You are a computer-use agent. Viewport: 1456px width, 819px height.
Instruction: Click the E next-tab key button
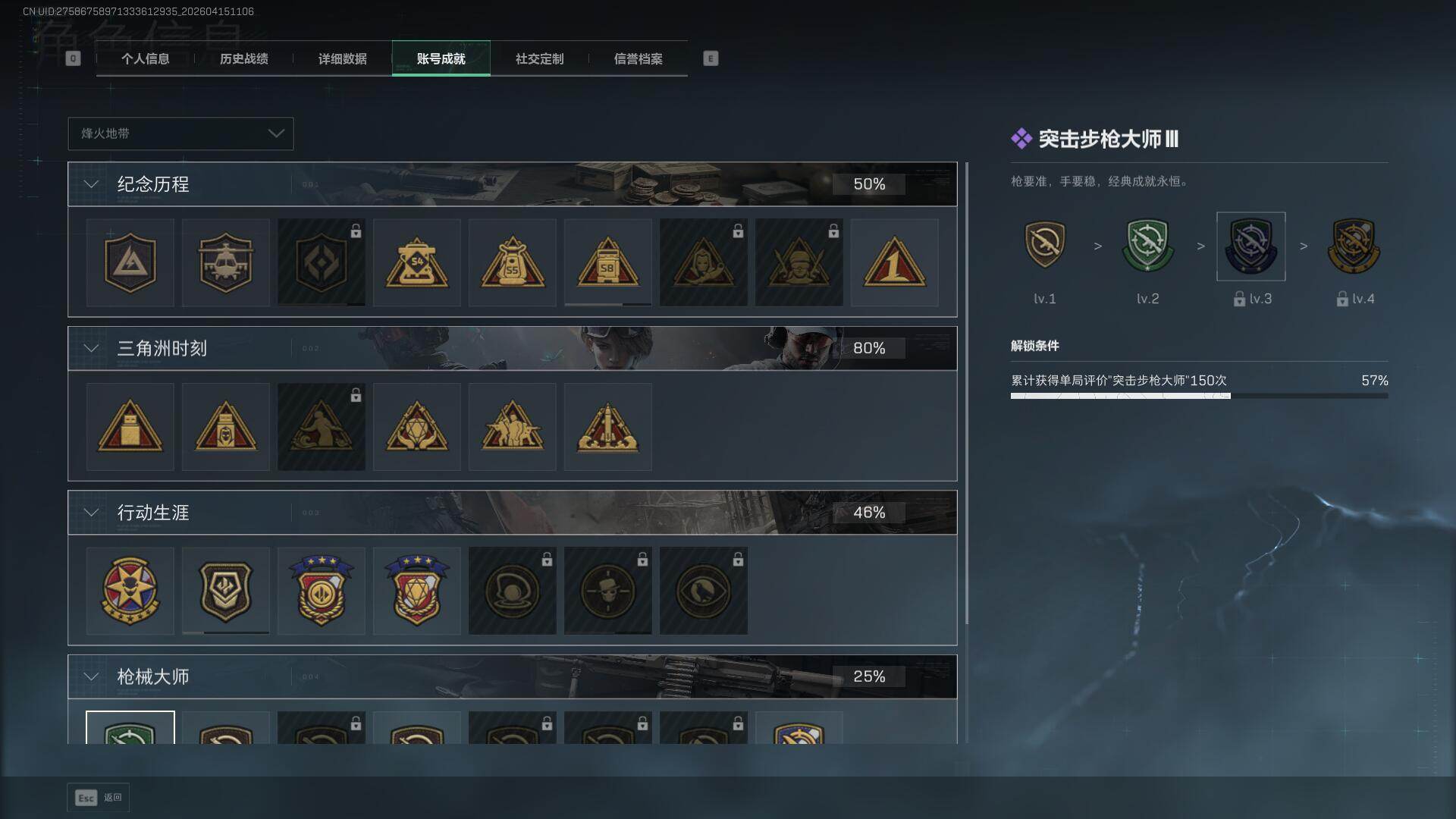click(x=711, y=58)
